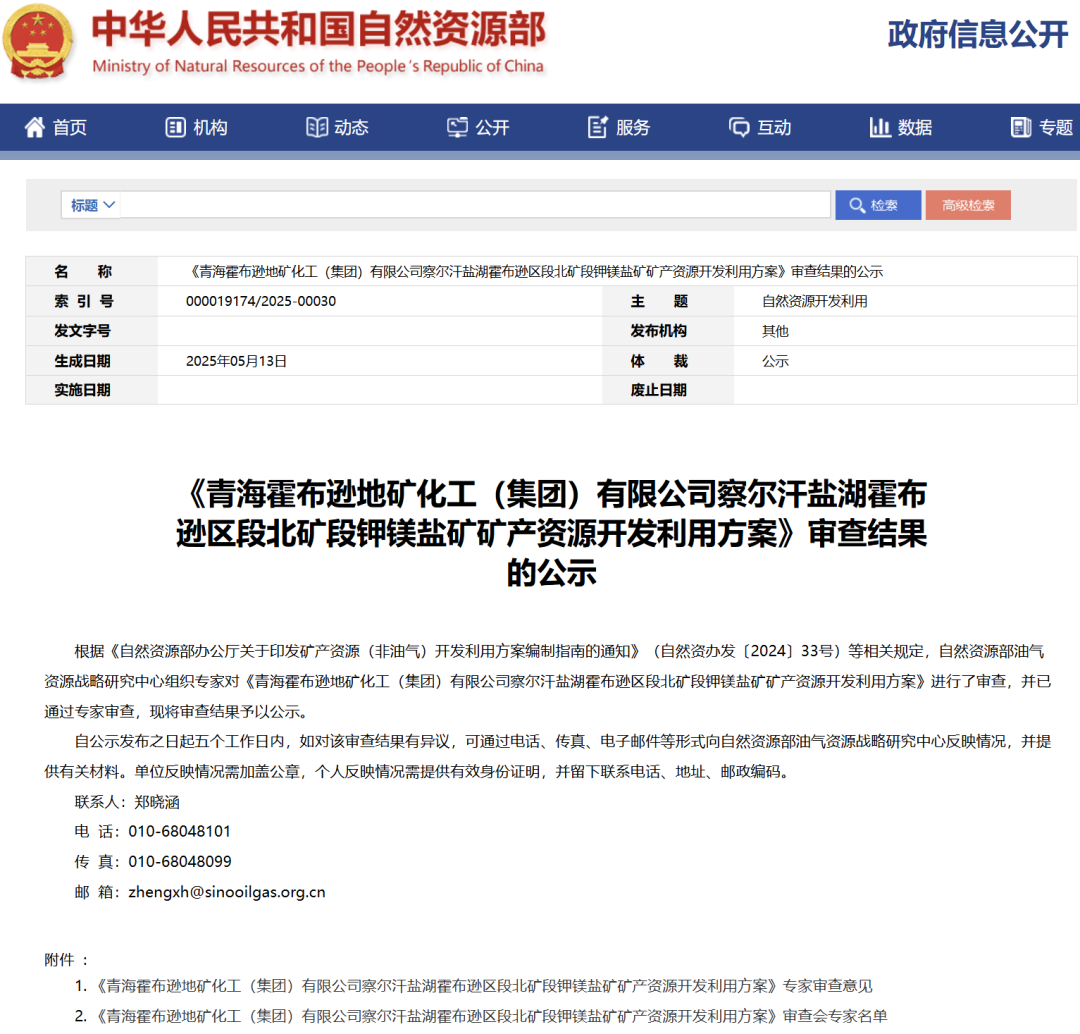Click the email zhengxh@sinooilgas.org.cn
Viewport: 1080px width, 1034px height.
tap(227, 892)
